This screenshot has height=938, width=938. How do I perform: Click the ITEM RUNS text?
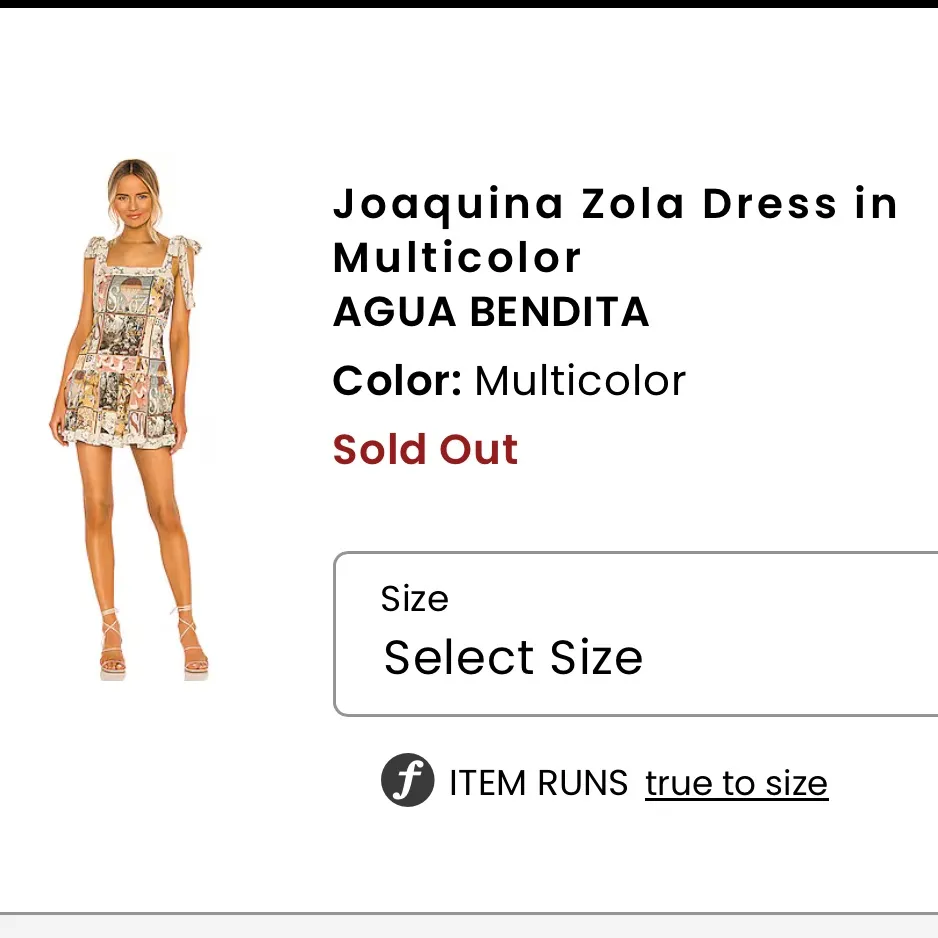(539, 783)
